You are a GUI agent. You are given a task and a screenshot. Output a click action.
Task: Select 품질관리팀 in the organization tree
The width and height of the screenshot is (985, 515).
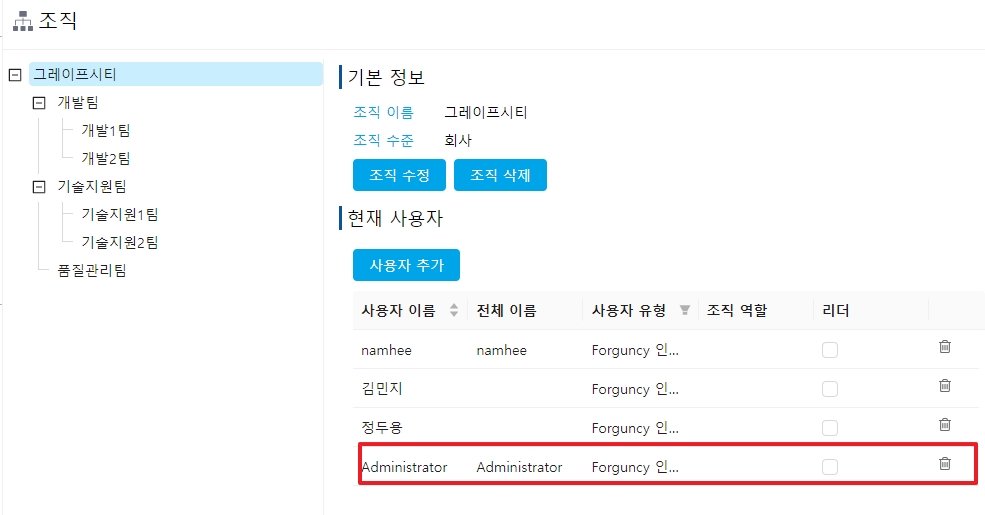92,270
